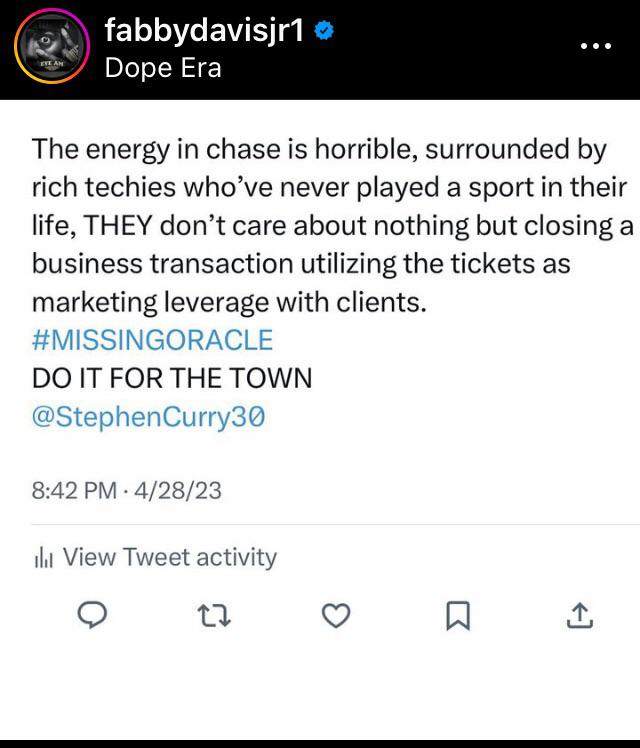Tap the reply speech bubble icon
Viewport: 640px width, 748px height.
[x=93, y=617]
